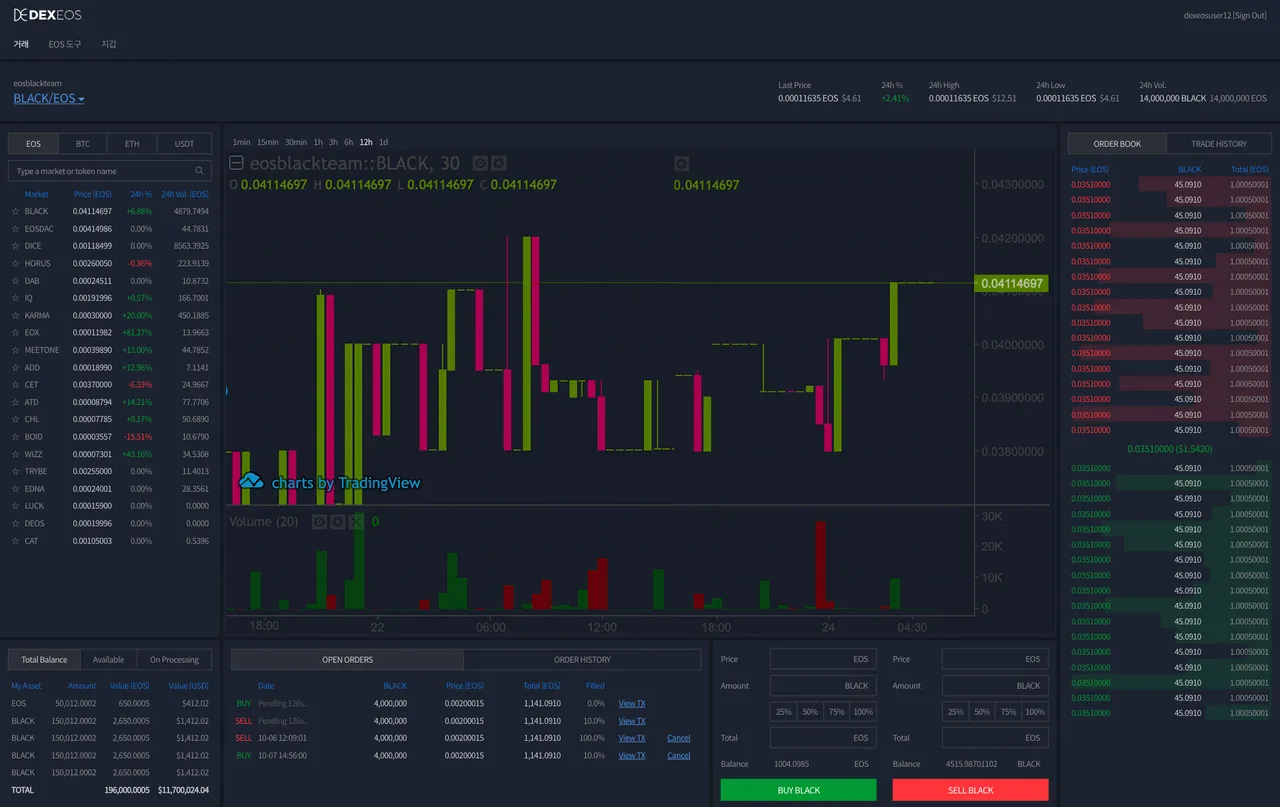Select the 12h chart interval
Image resolution: width=1280 pixels, height=807 pixels.
point(366,142)
